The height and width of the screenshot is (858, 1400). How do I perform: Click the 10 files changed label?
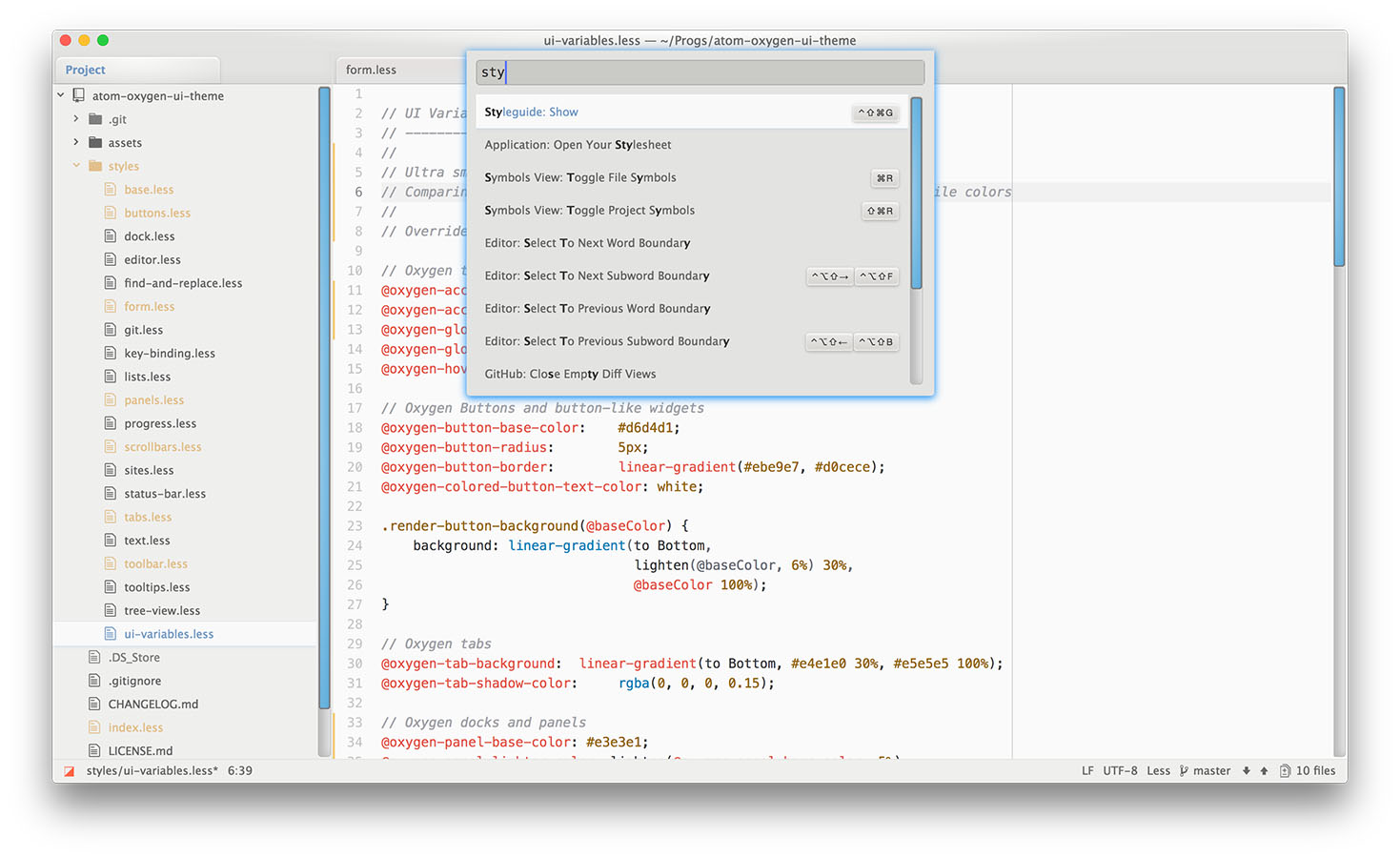point(1315,771)
